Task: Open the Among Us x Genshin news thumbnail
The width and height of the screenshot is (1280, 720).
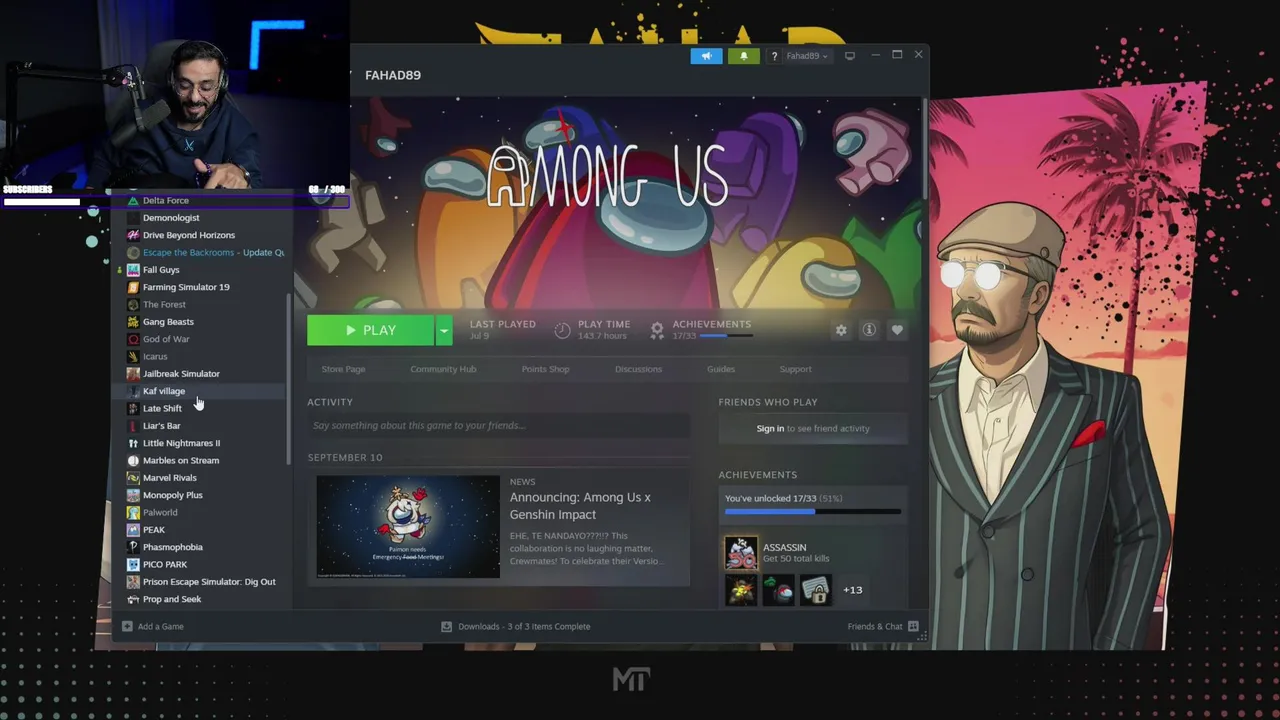Action: click(x=408, y=527)
